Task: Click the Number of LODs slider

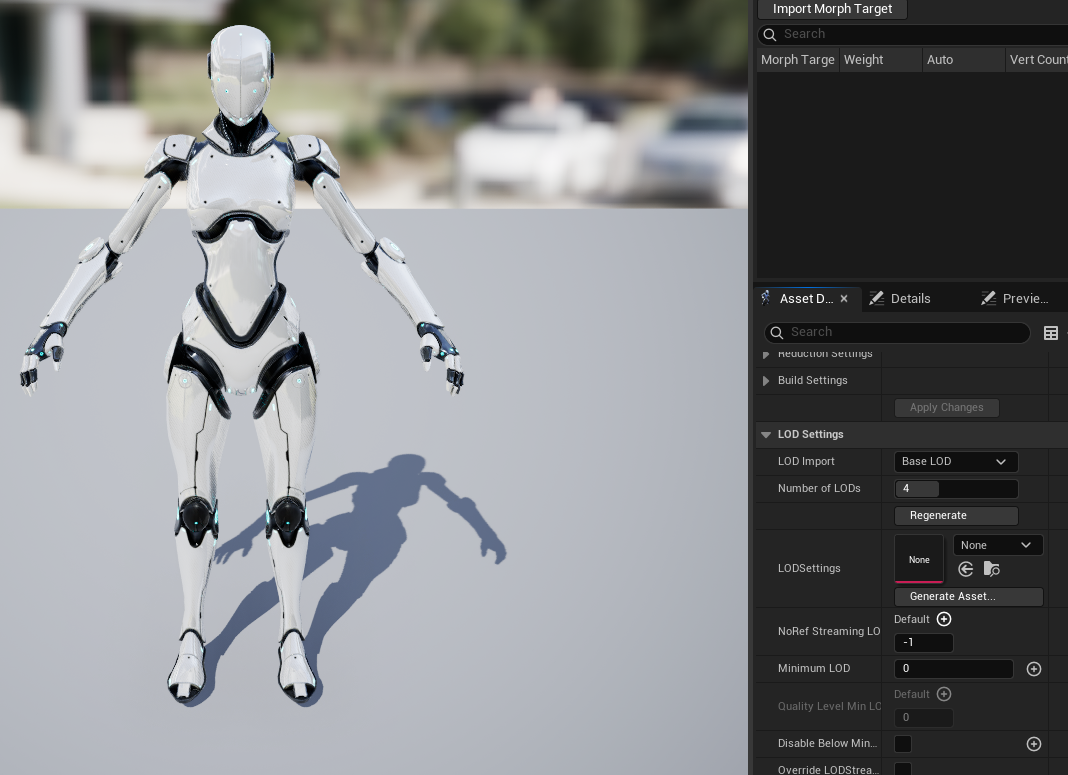Action: (x=956, y=488)
